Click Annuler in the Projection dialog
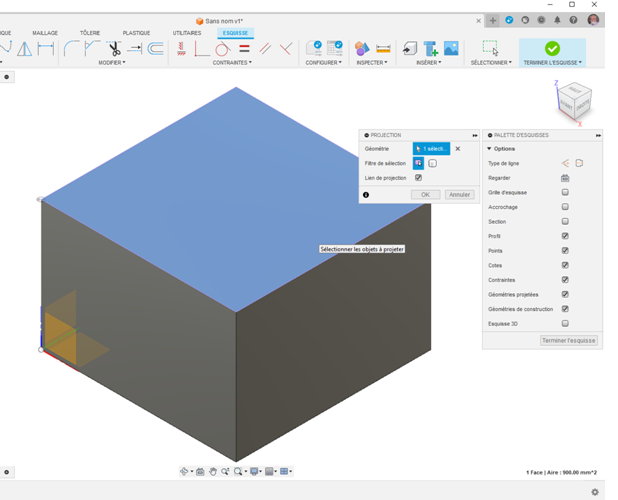Screen dimensions: 618x500 click(460, 195)
